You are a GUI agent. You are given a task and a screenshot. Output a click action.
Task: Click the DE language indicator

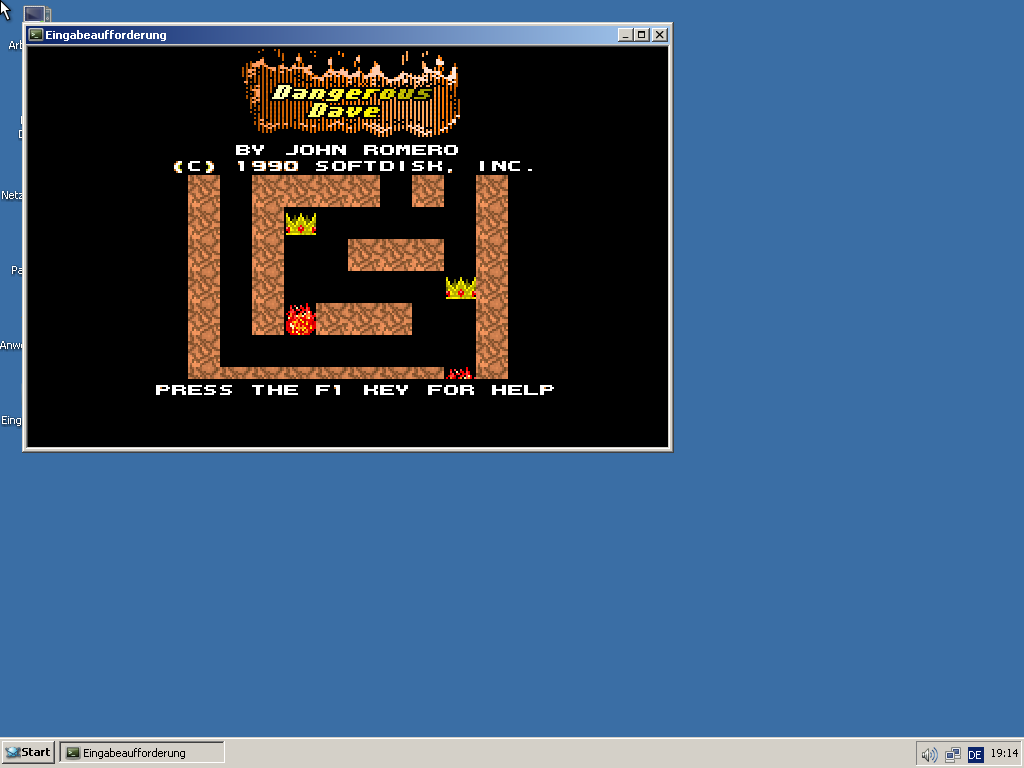pyautogui.click(x=975, y=755)
